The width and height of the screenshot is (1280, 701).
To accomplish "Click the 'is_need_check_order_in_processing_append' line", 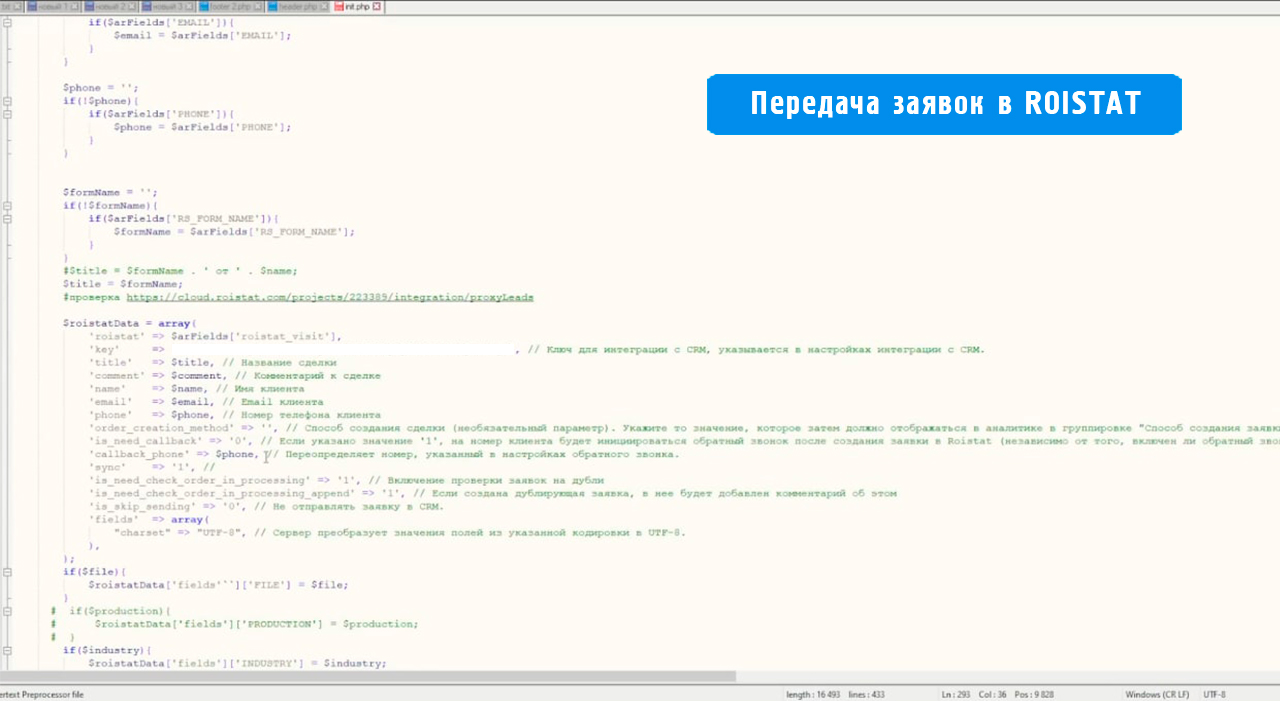I will pos(492,493).
